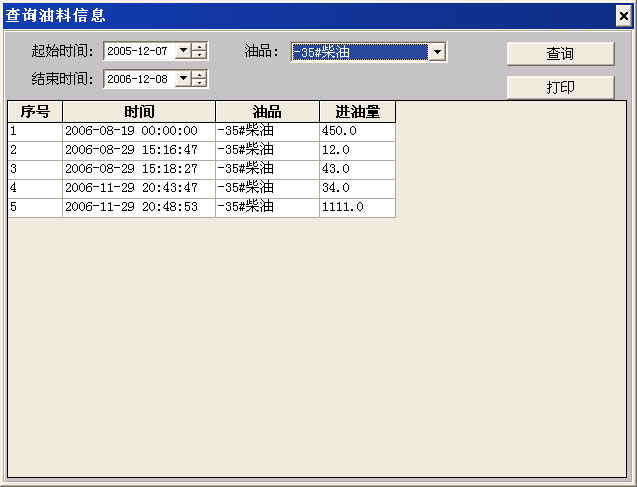Click the 进油量 column header

point(357,111)
